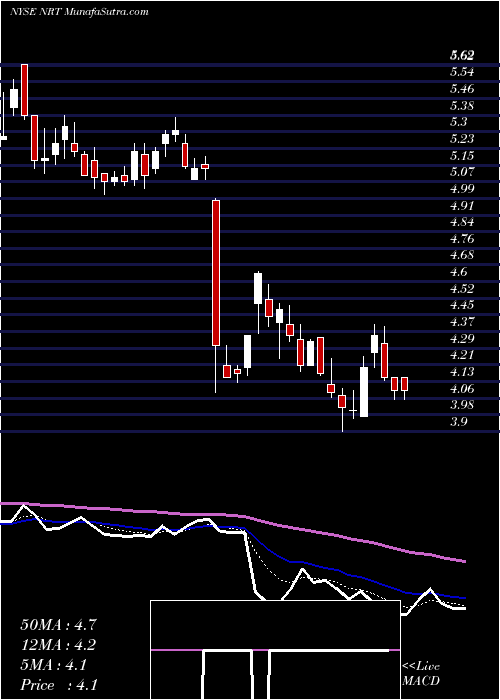Click the 5.54 price axis label
The image size is (500, 700).
462,72
